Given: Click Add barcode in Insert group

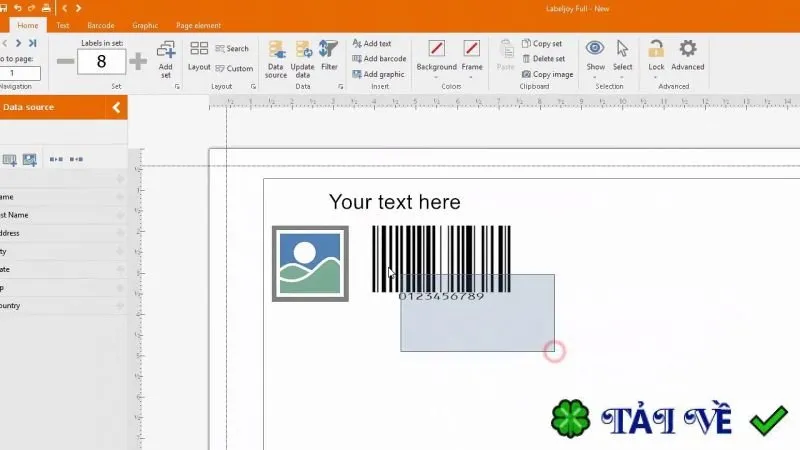Looking at the screenshot, I should coord(379,59).
